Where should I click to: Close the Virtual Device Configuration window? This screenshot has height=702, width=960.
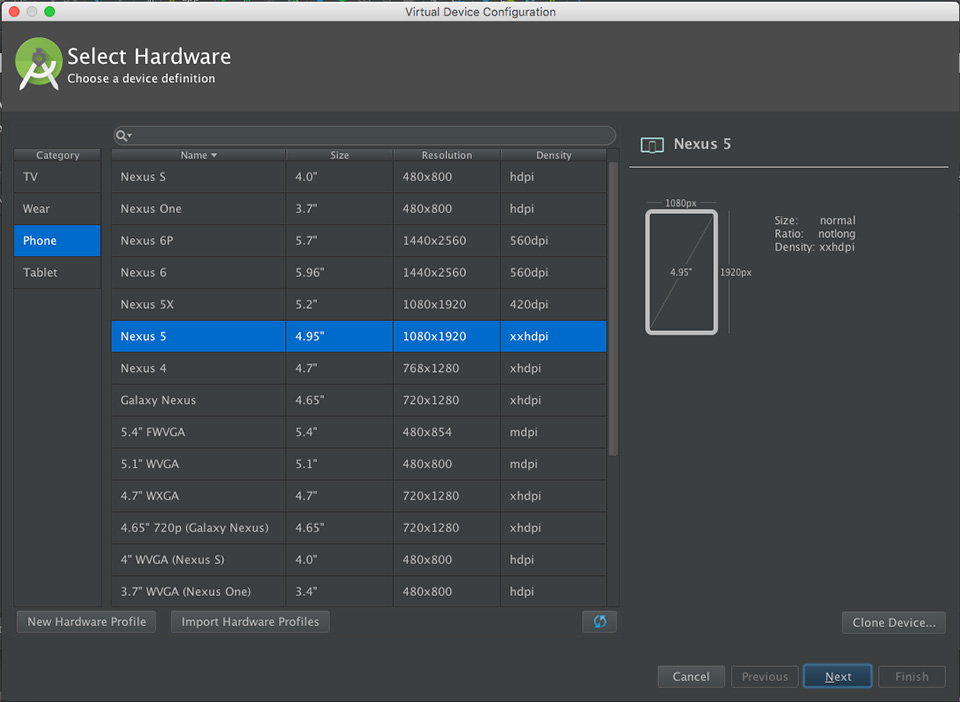[14, 12]
